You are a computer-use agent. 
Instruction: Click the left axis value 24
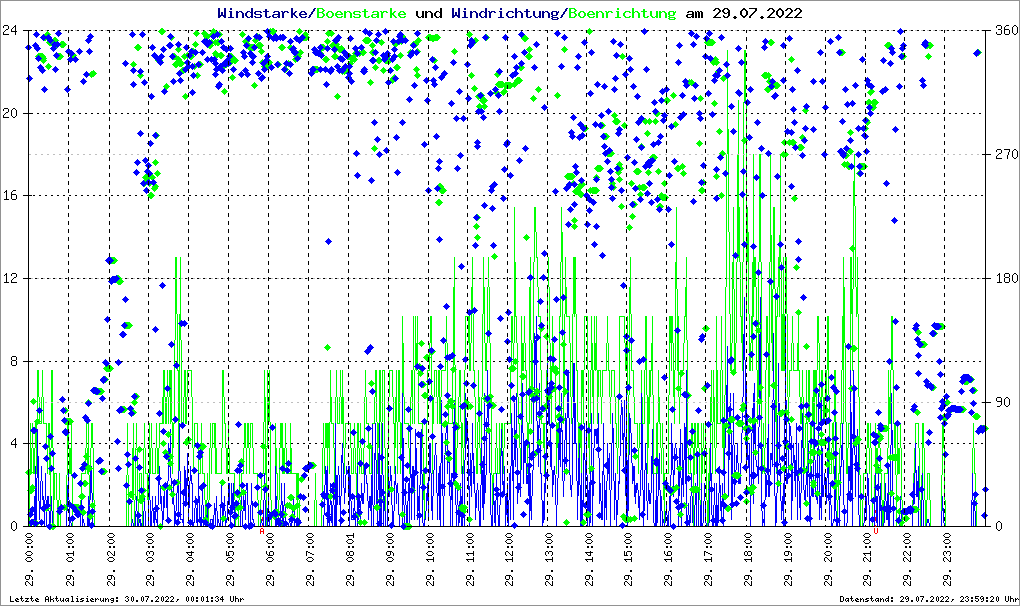click(x=14, y=30)
